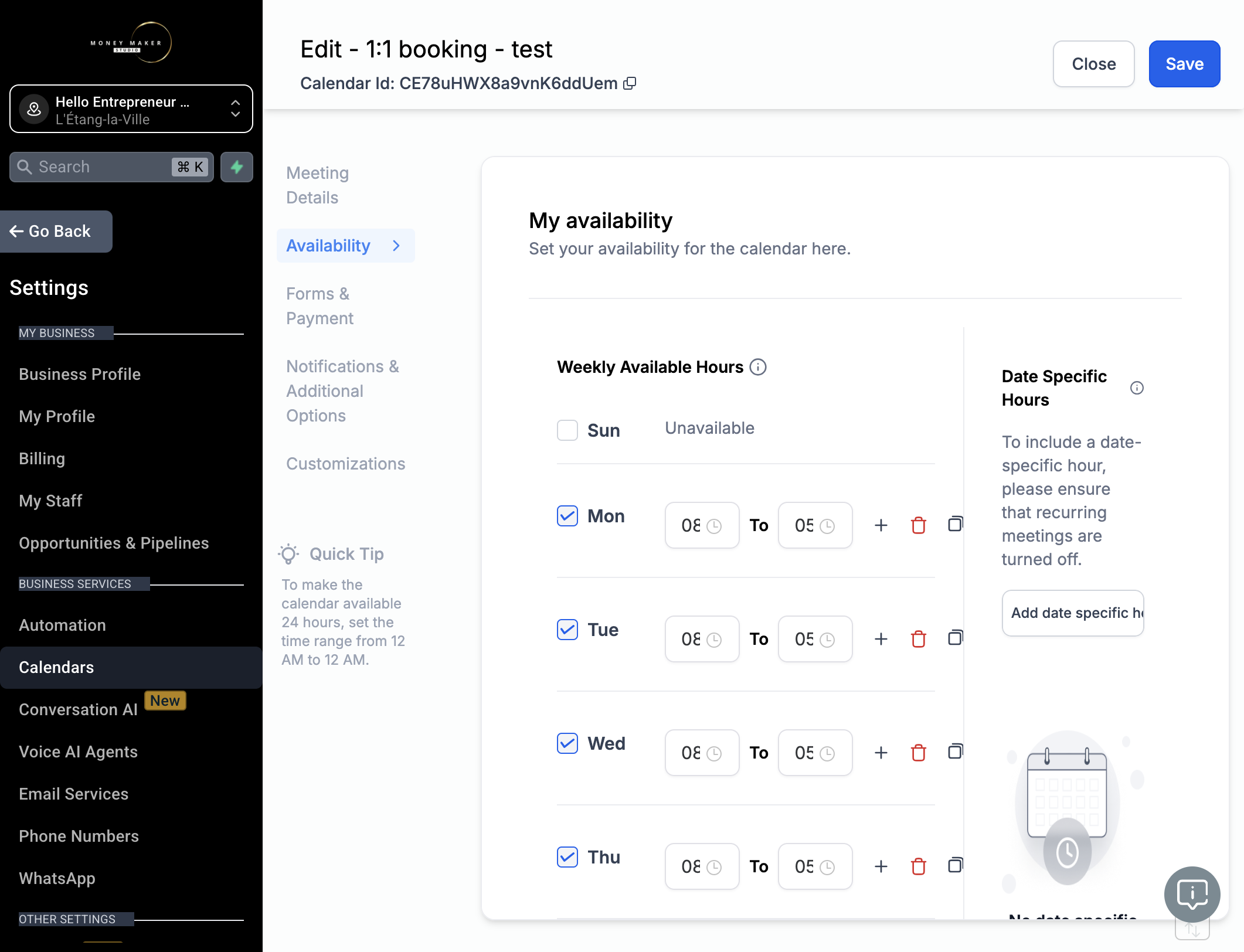This screenshot has width=1244, height=952.
Task: Show info for Weekly Available Hours
Action: click(758, 367)
